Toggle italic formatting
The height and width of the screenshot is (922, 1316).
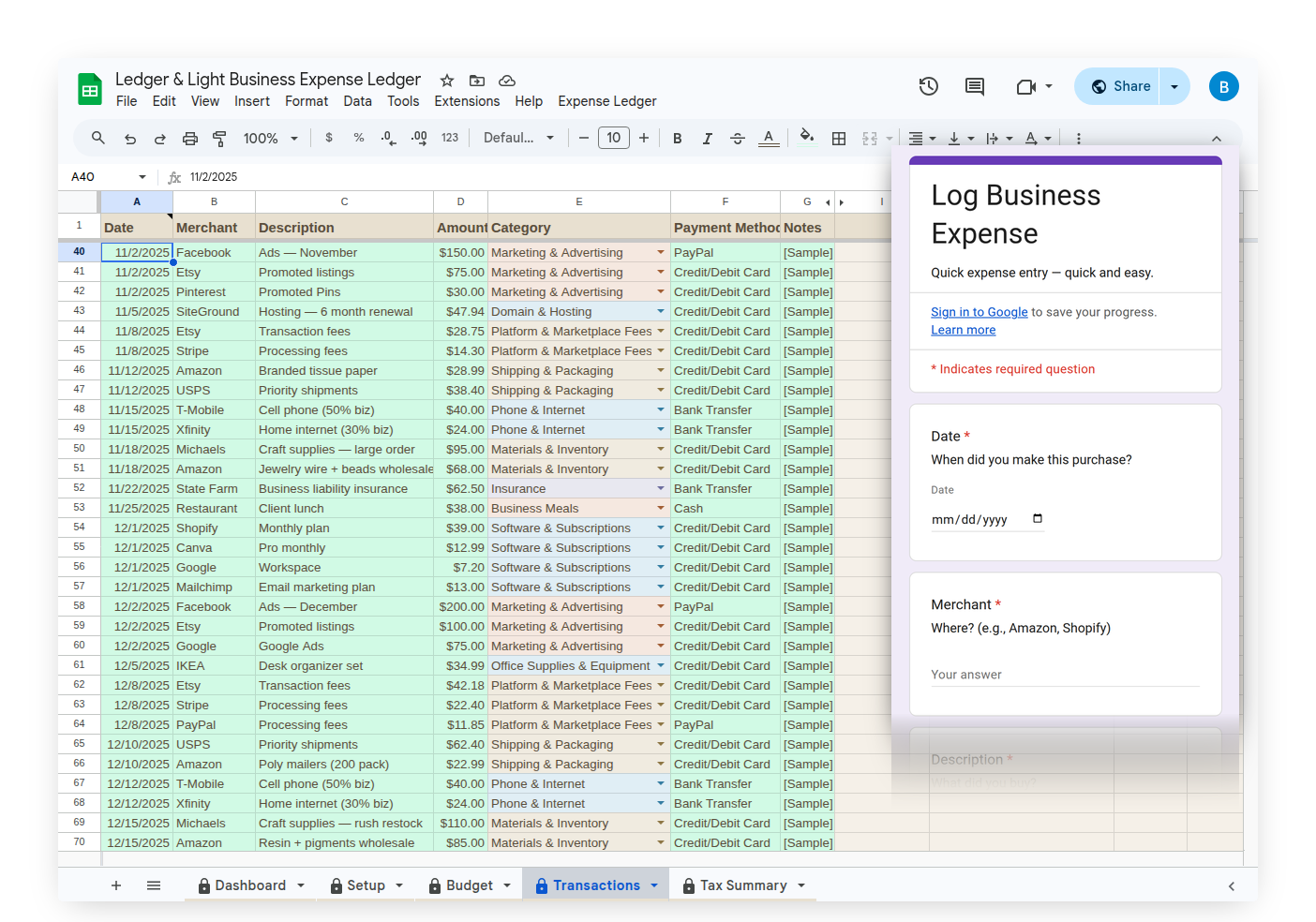click(x=708, y=139)
